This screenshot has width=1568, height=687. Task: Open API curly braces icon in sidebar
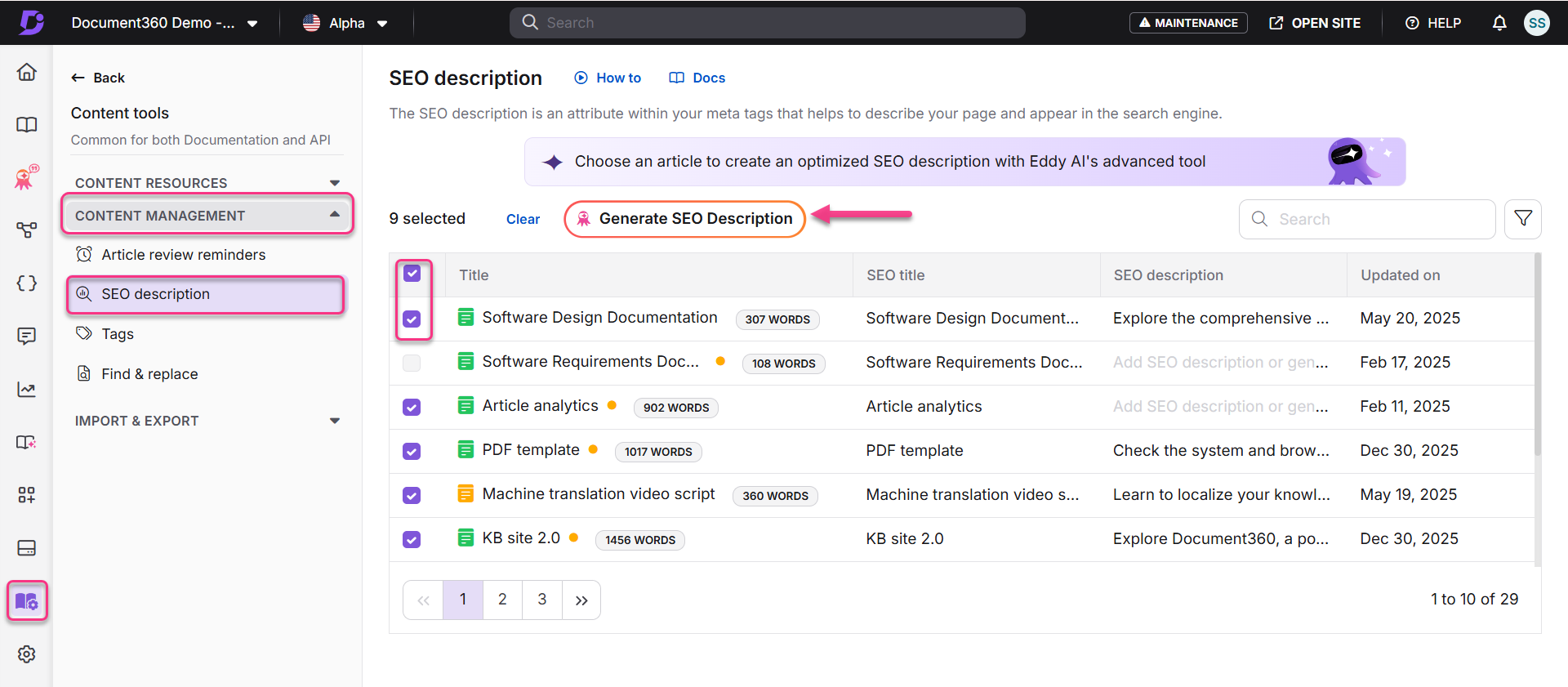(x=27, y=283)
